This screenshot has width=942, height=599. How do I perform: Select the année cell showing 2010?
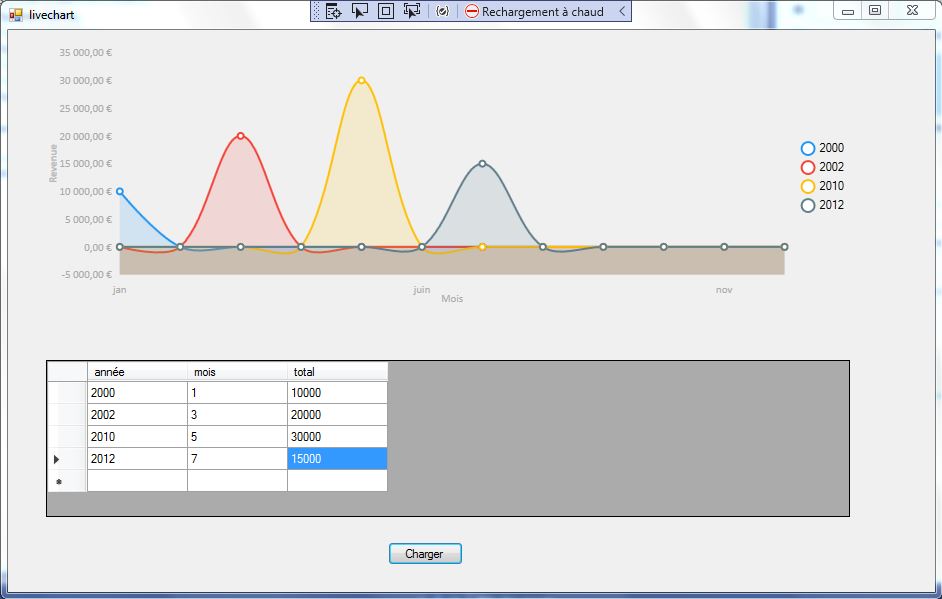pos(137,437)
